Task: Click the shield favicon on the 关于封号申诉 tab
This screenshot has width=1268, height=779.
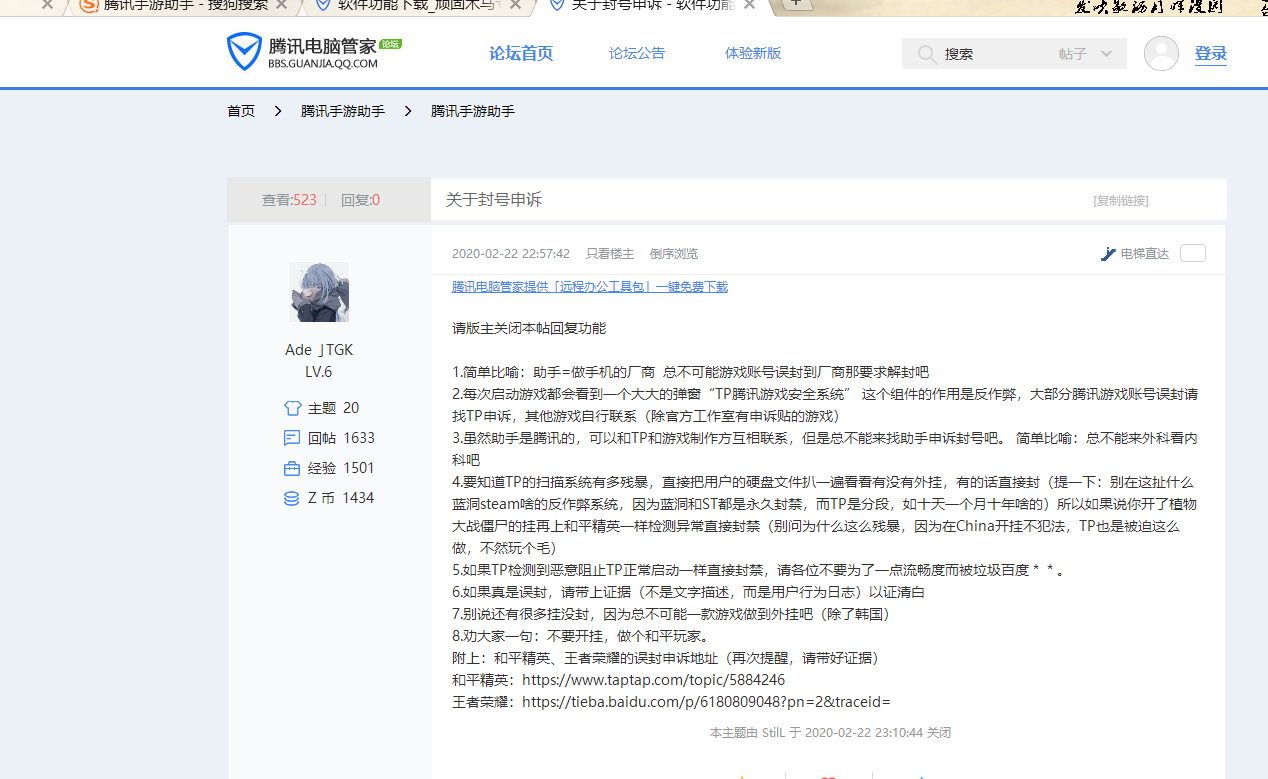Action: coord(557,5)
